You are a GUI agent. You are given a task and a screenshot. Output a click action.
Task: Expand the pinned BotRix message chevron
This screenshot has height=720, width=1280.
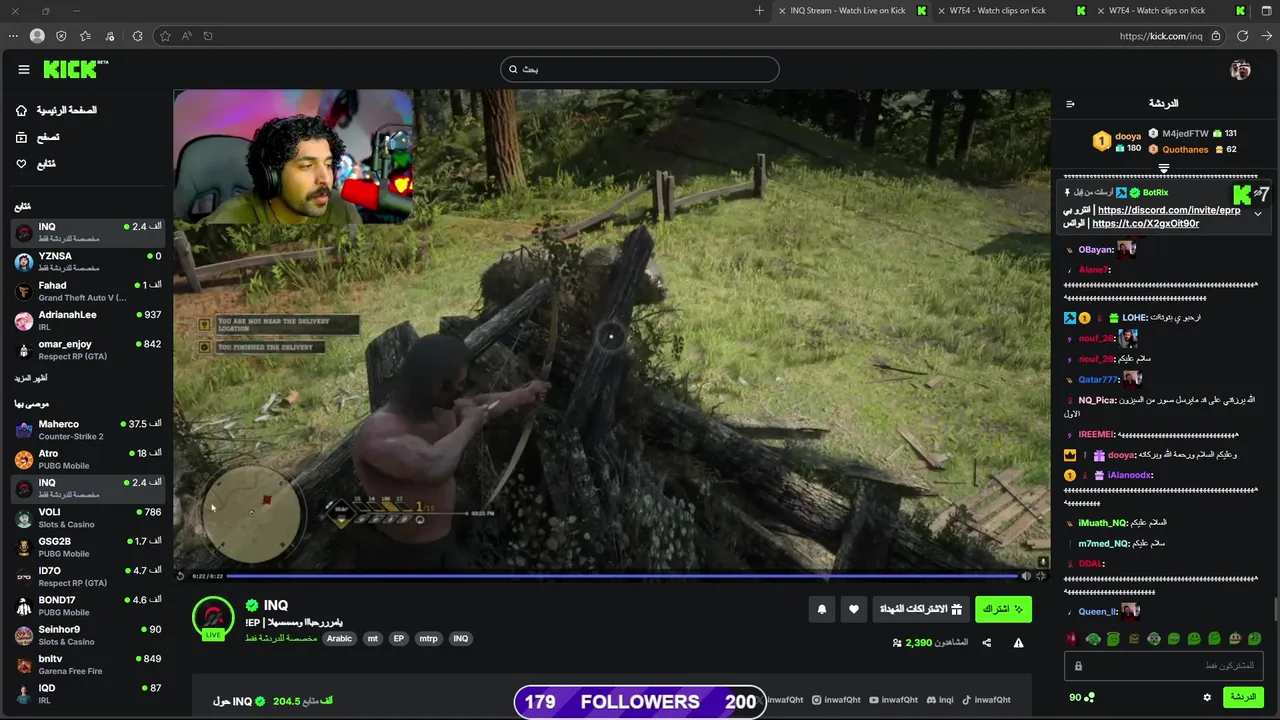point(1258,214)
